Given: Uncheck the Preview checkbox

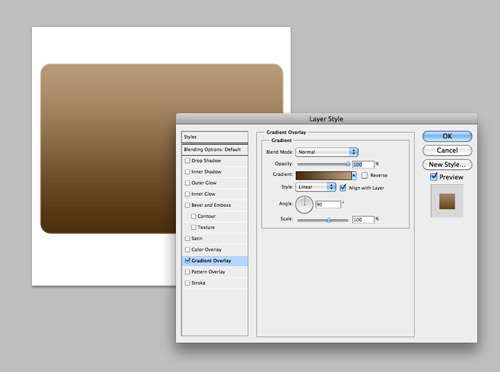Looking at the screenshot, I should [x=434, y=177].
